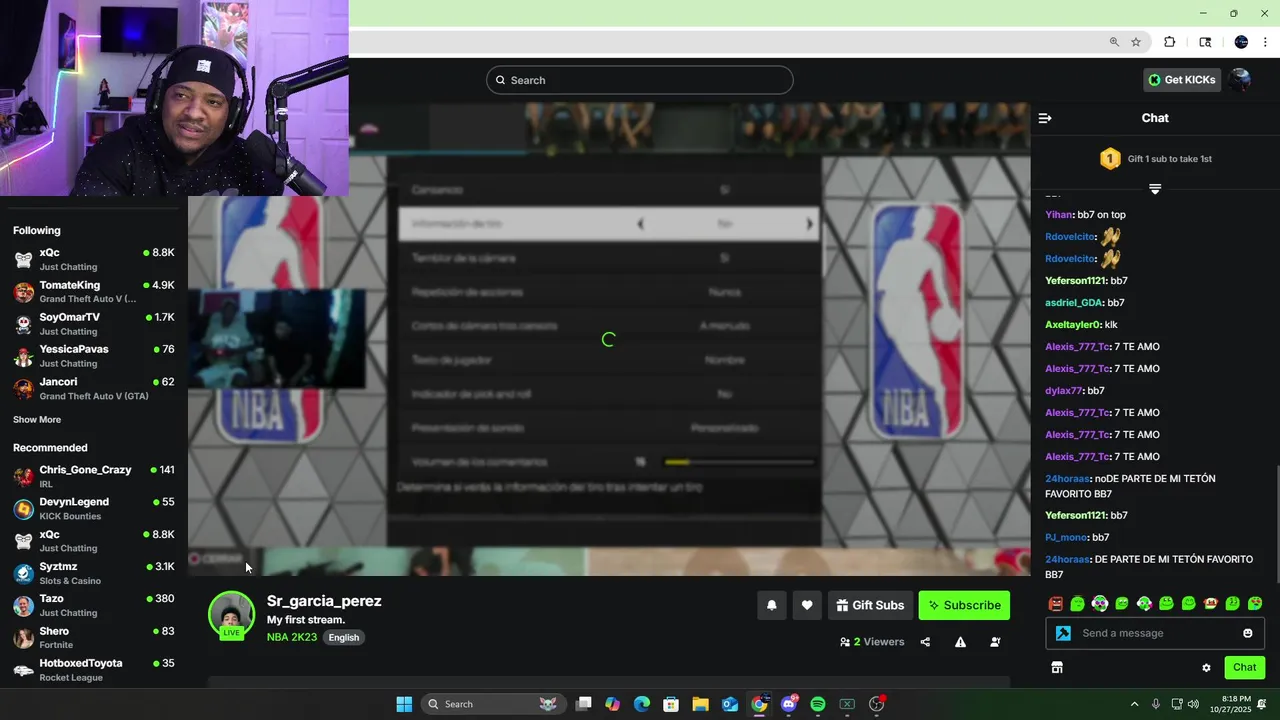This screenshot has width=1280, height=720.
Task: Open File Explorer from taskbar
Action: (700, 704)
